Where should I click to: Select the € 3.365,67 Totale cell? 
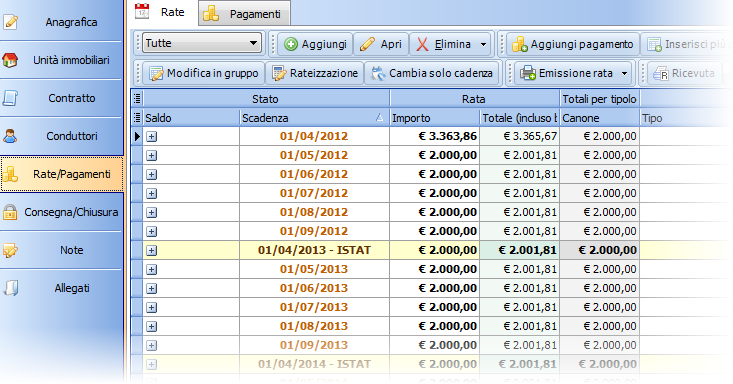click(x=519, y=136)
